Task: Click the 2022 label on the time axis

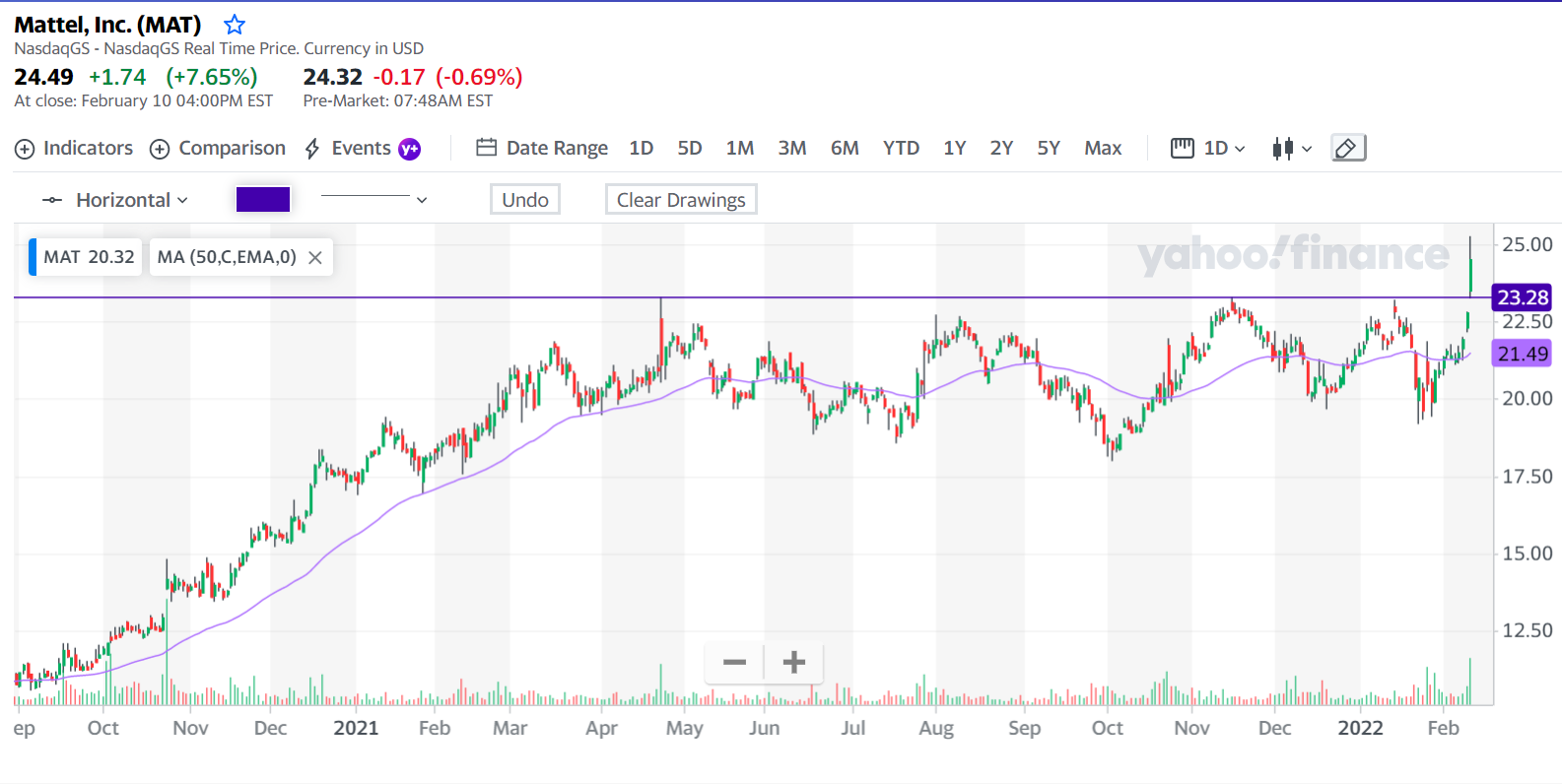Action: [1360, 728]
